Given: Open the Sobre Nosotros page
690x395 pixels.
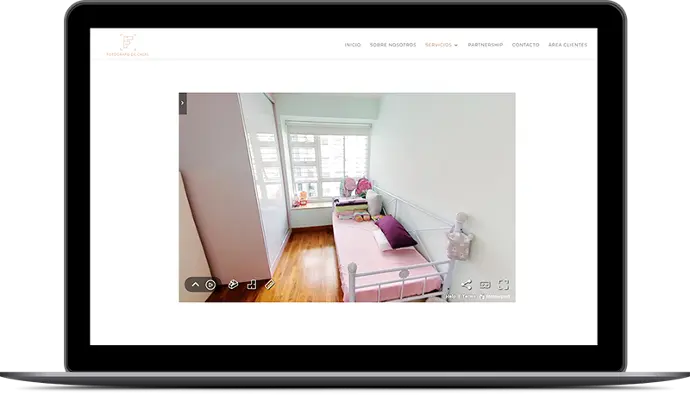Looking at the screenshot, I should point(393,45).
